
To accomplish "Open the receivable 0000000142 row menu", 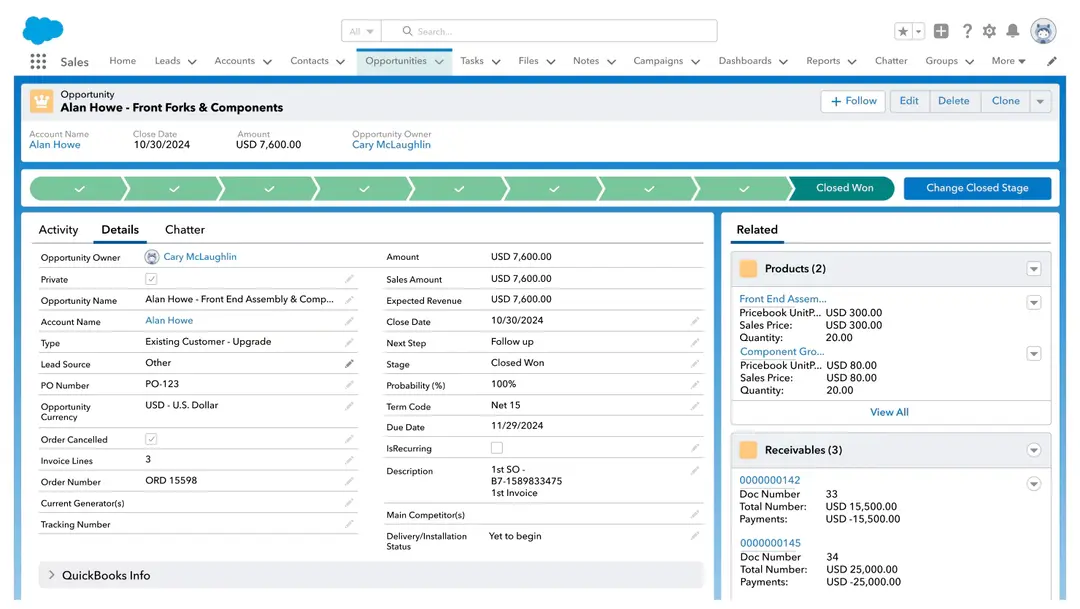I will click(1034, 484).
